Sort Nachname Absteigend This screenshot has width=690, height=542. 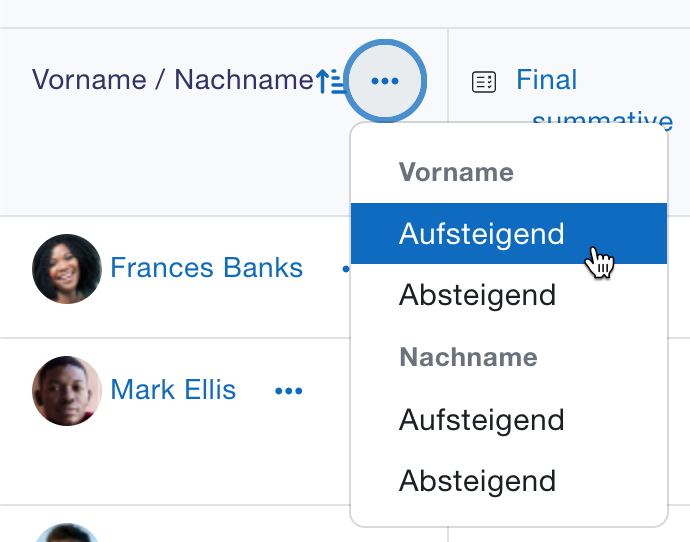[x=509, y=481]
